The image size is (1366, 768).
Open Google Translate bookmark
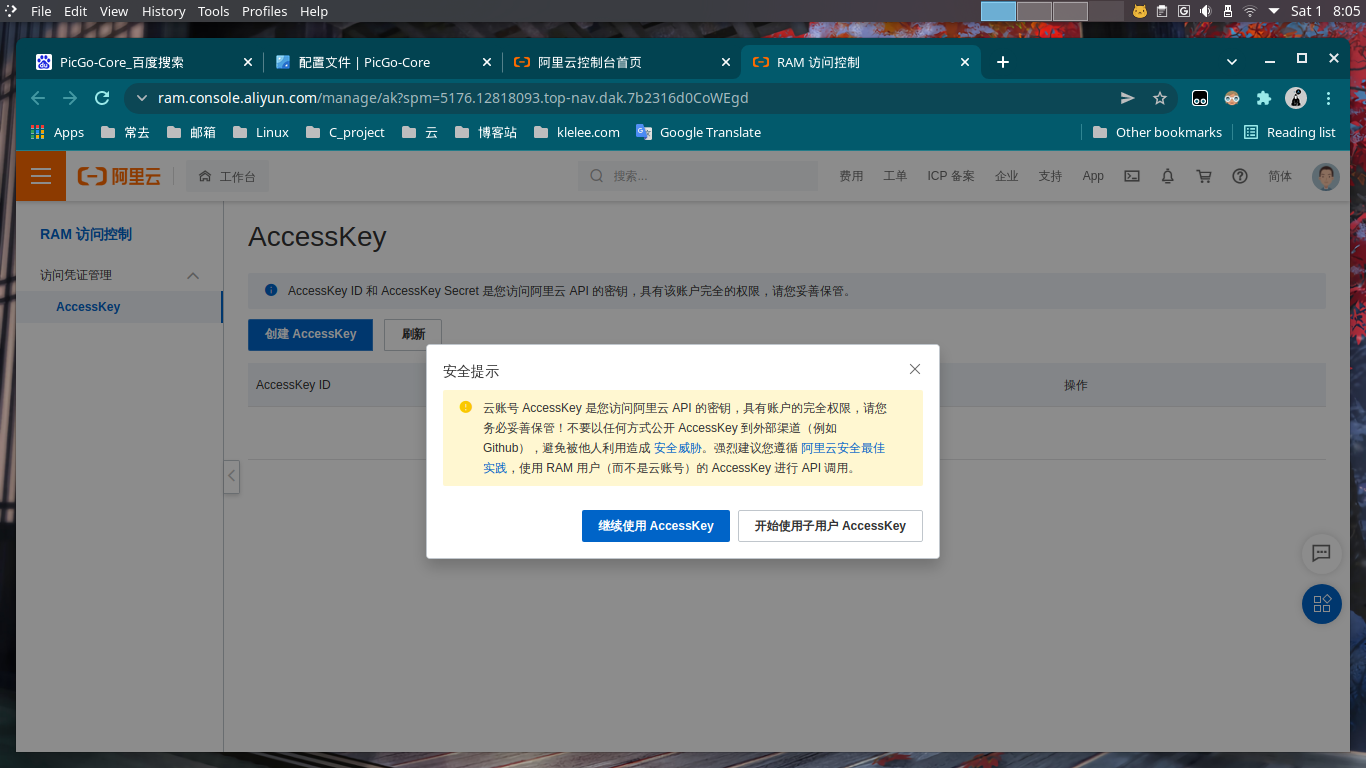[699, 132]
